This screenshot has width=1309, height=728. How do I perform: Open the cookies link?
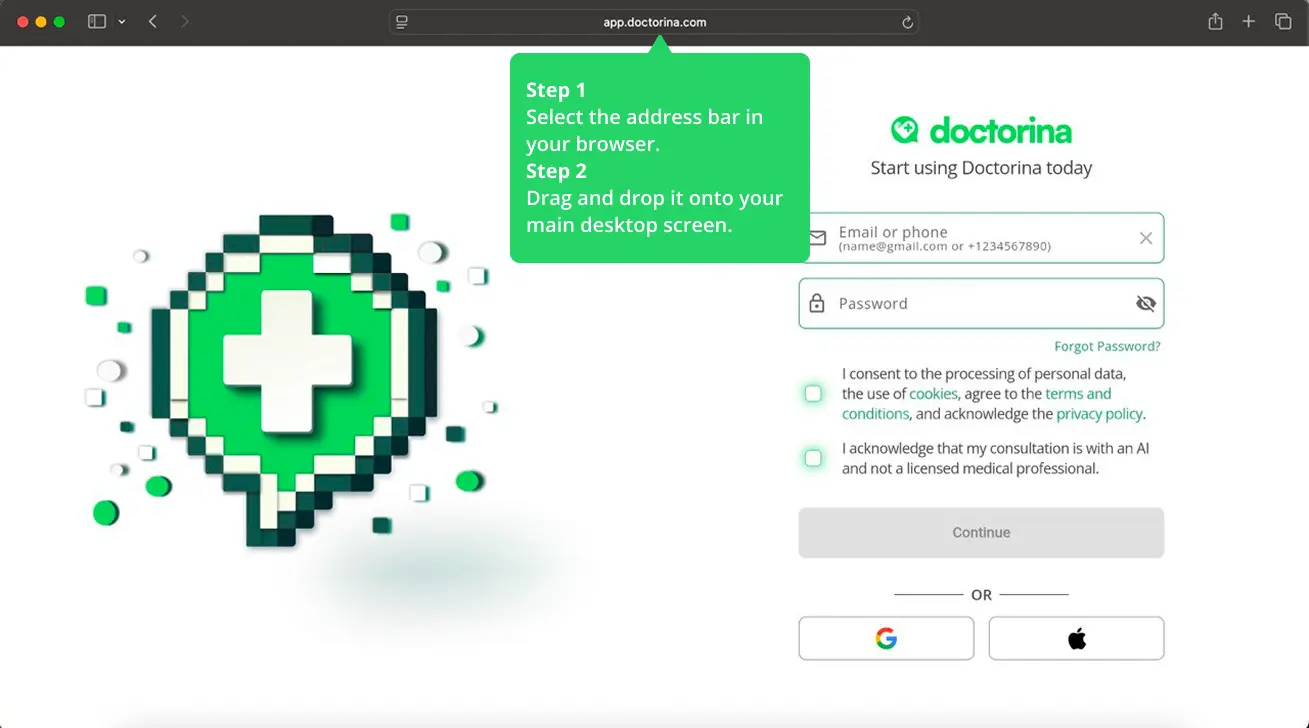pos(933,394)
